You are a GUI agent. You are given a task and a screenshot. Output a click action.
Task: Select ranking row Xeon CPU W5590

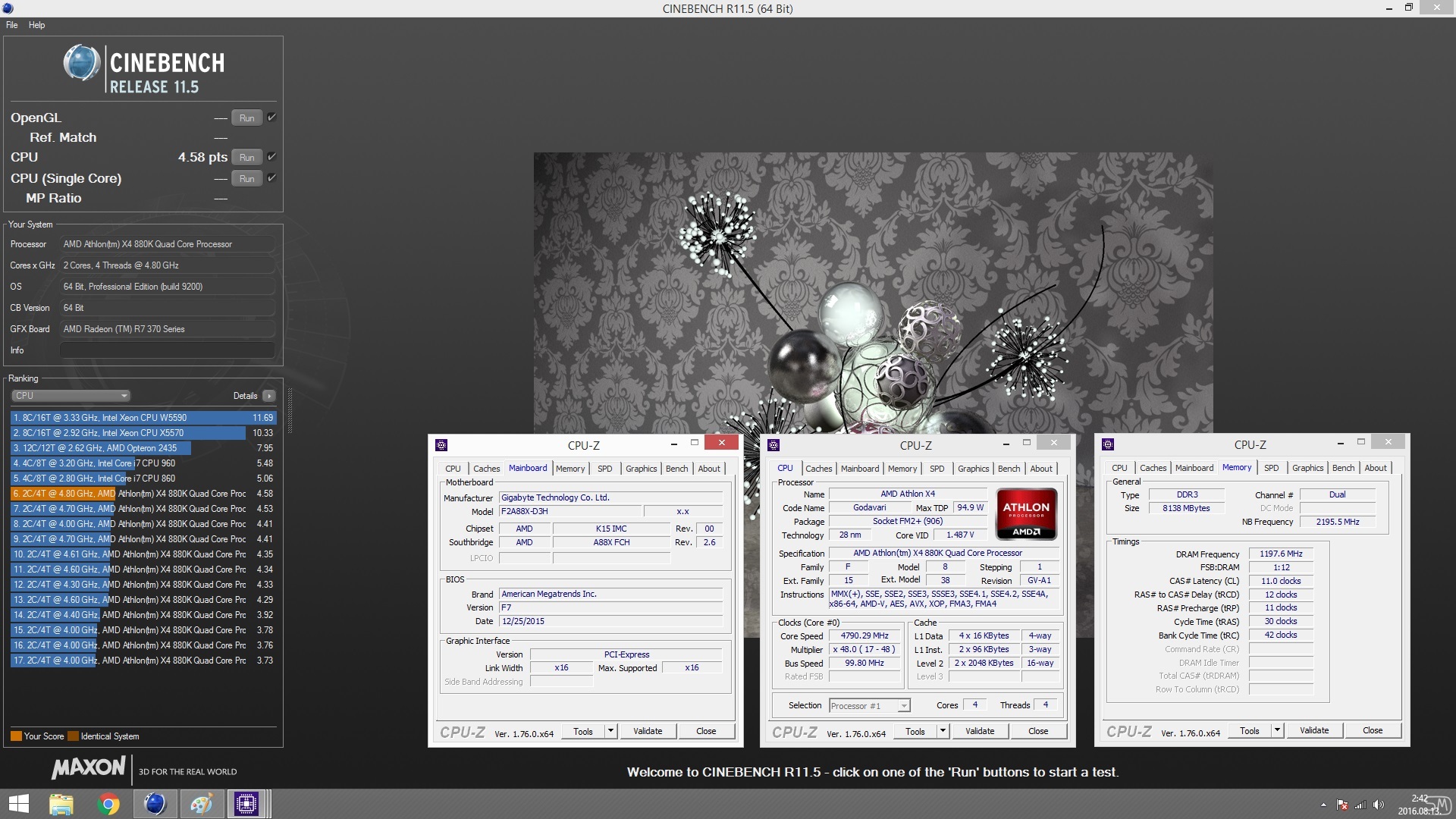click(143, 418)
